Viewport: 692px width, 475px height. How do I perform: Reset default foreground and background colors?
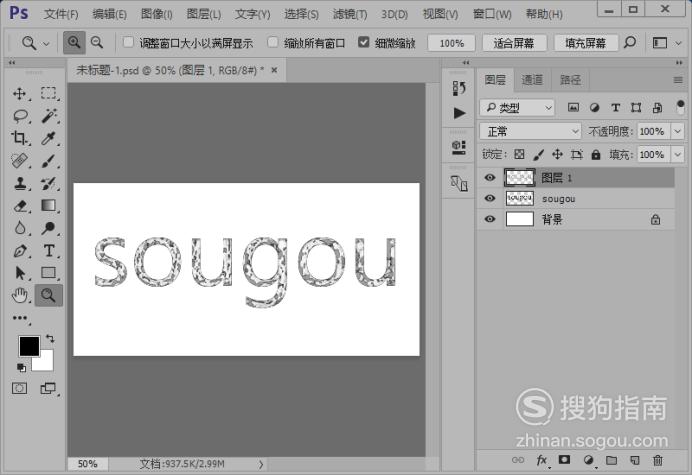click(x=21, y=367)
